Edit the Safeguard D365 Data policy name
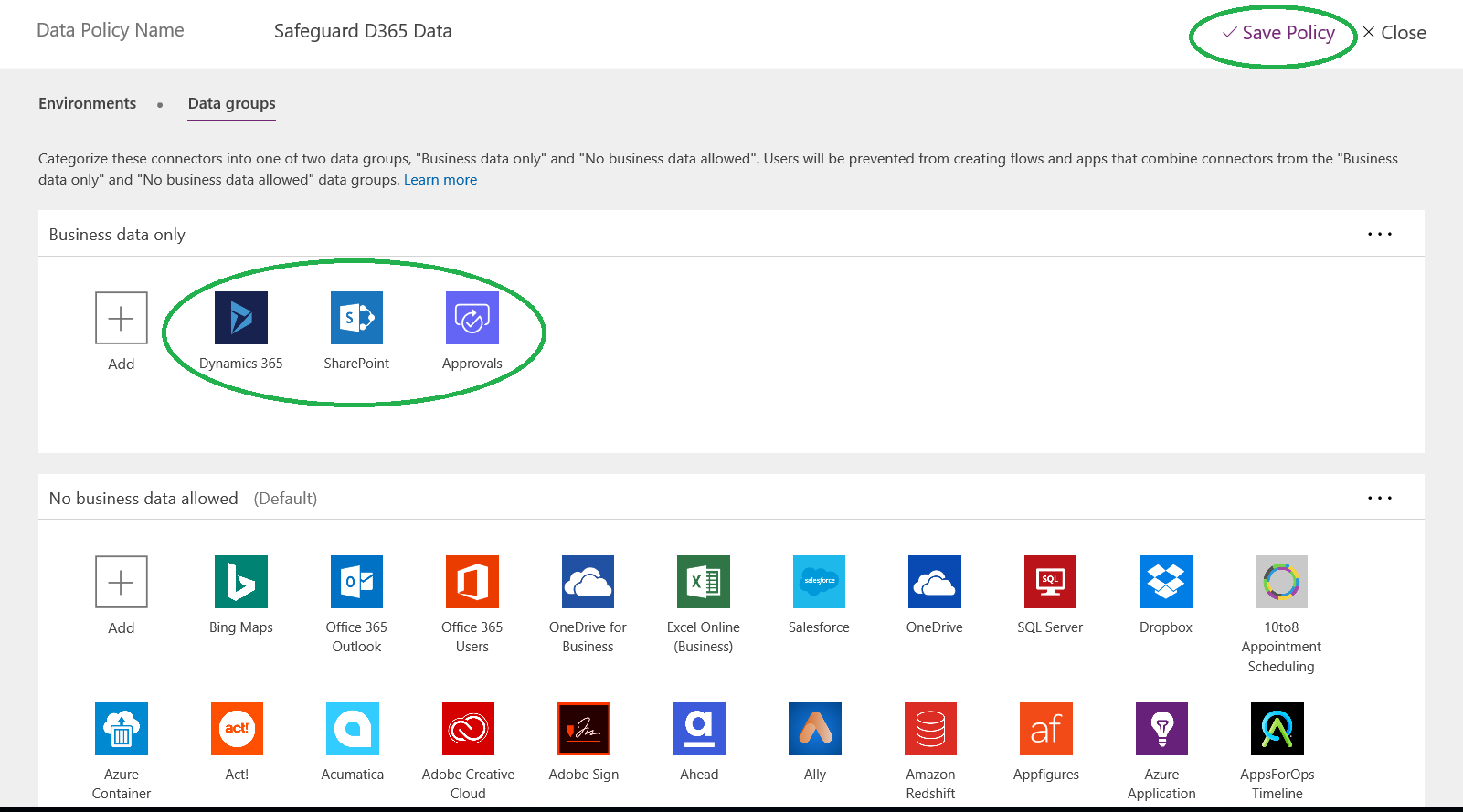 tap(363, 31)
